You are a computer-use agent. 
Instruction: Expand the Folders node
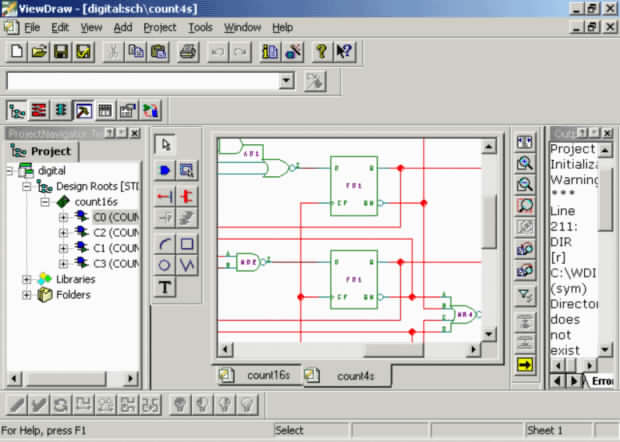(26, 295)
